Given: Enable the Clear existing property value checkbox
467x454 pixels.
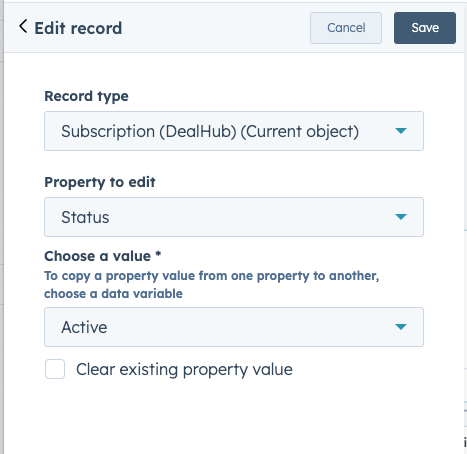Looking at the screenshot, I should (x=55, y=369).
